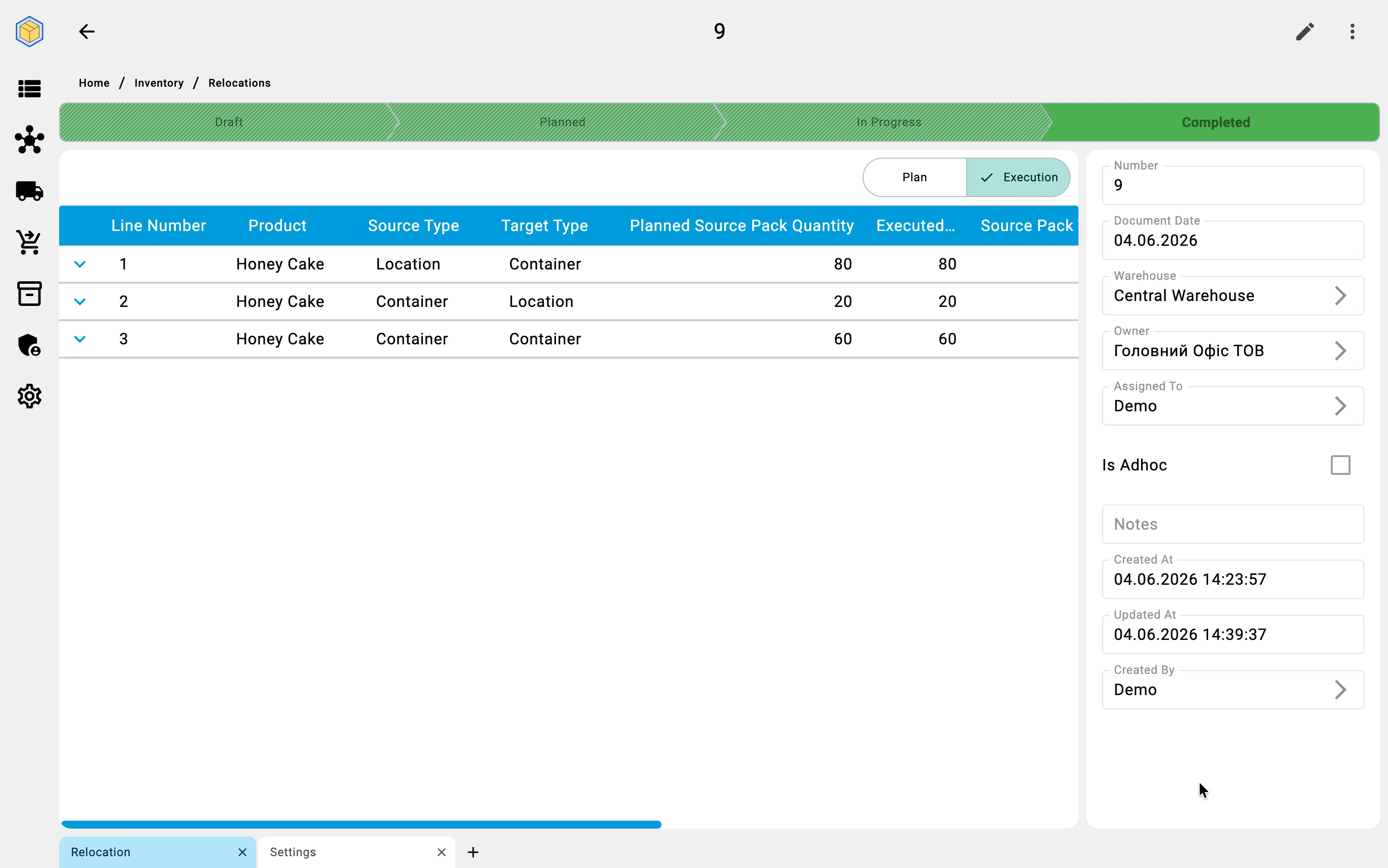Expand line 3 row details

click(80, 339)
